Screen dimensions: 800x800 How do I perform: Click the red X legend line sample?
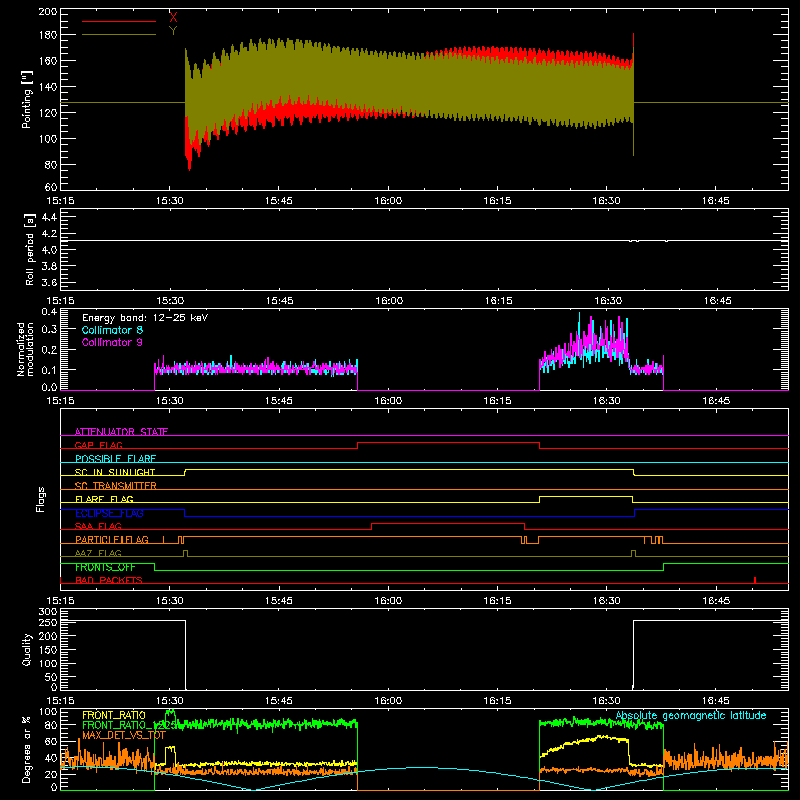(119, 21)
